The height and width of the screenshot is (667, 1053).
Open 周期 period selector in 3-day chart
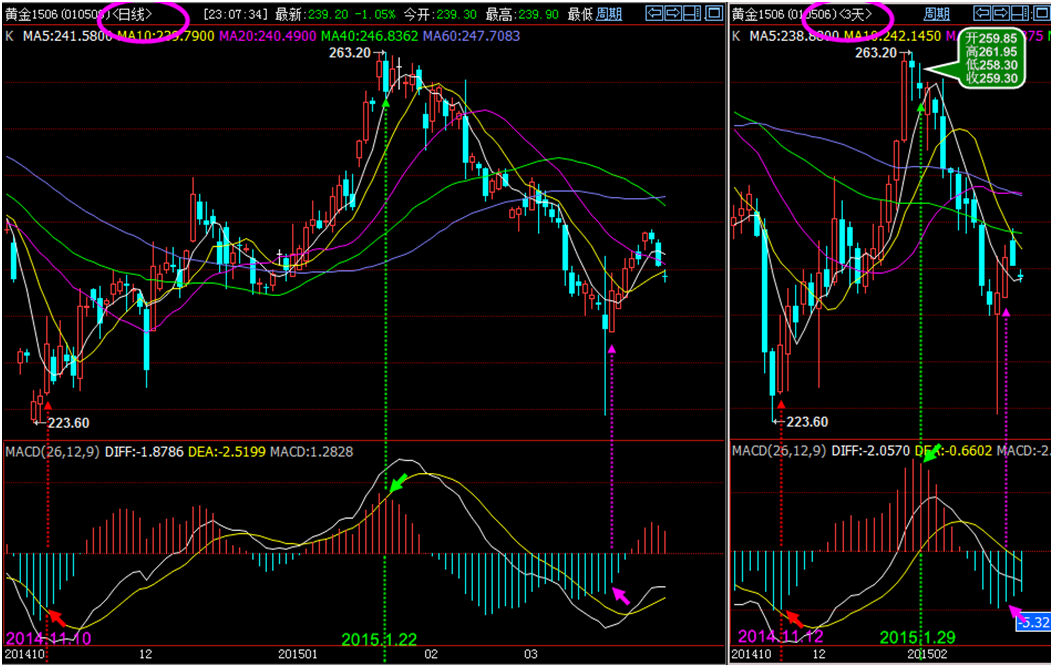pos(937,14)
